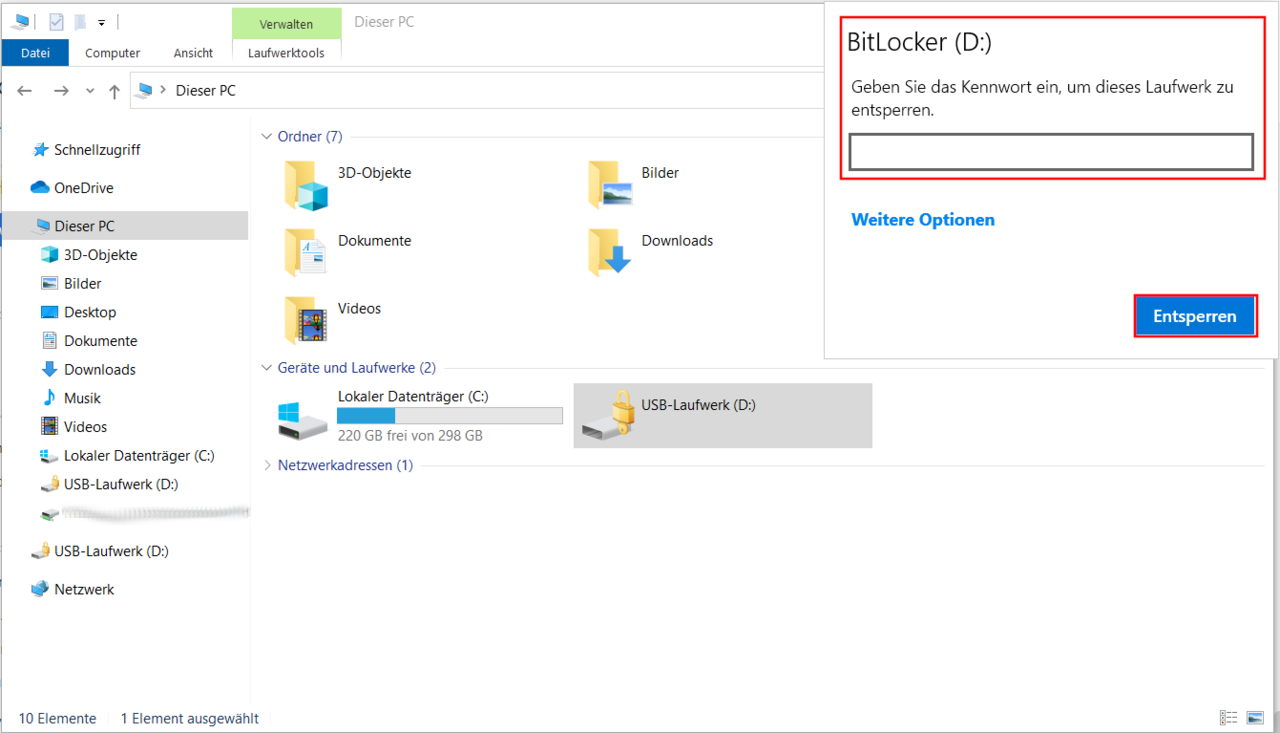
Task: Expand the address bar chevron before Dieser PC
Action: (163, 90)
